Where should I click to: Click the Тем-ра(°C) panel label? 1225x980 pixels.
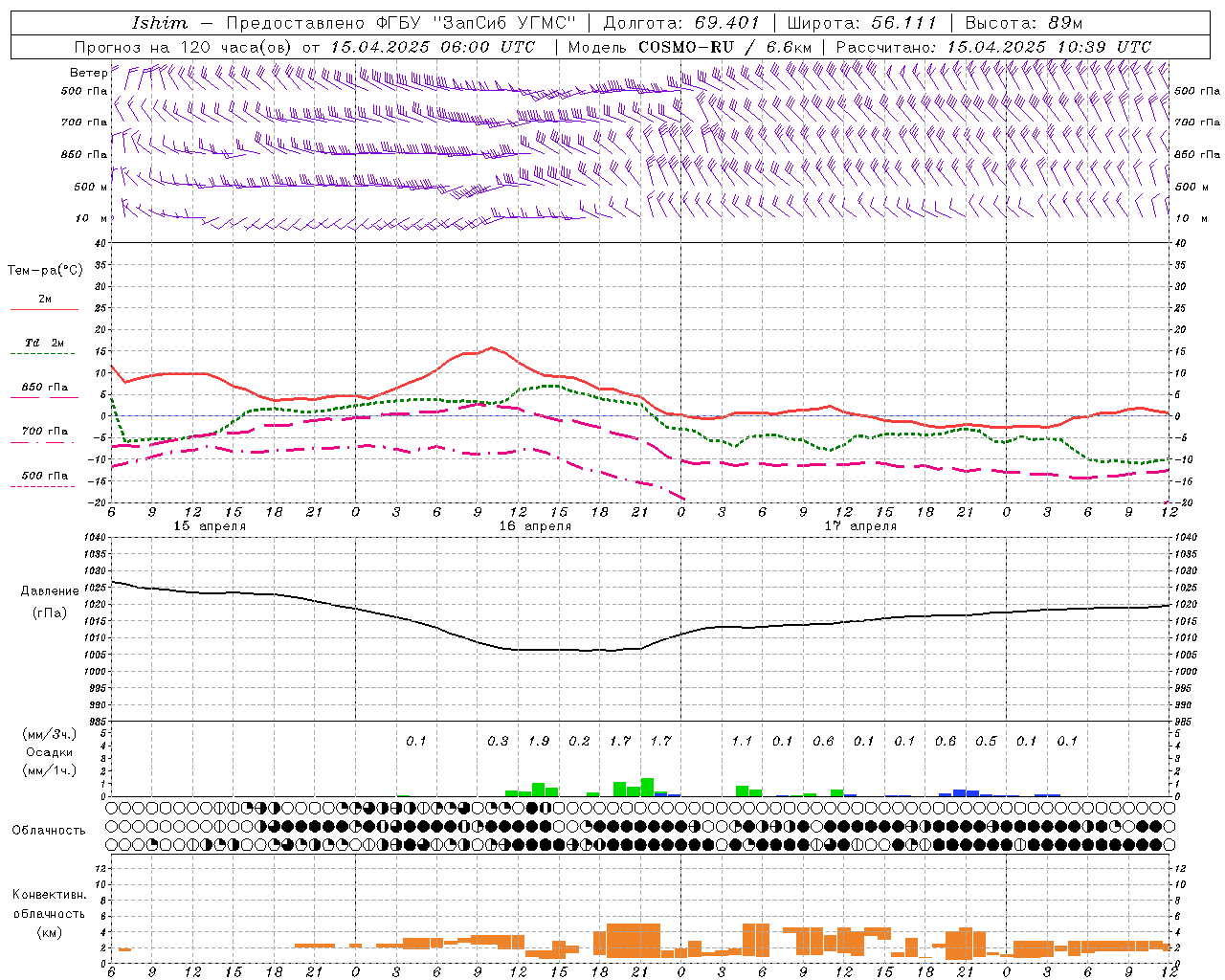(x=45, y=271)
